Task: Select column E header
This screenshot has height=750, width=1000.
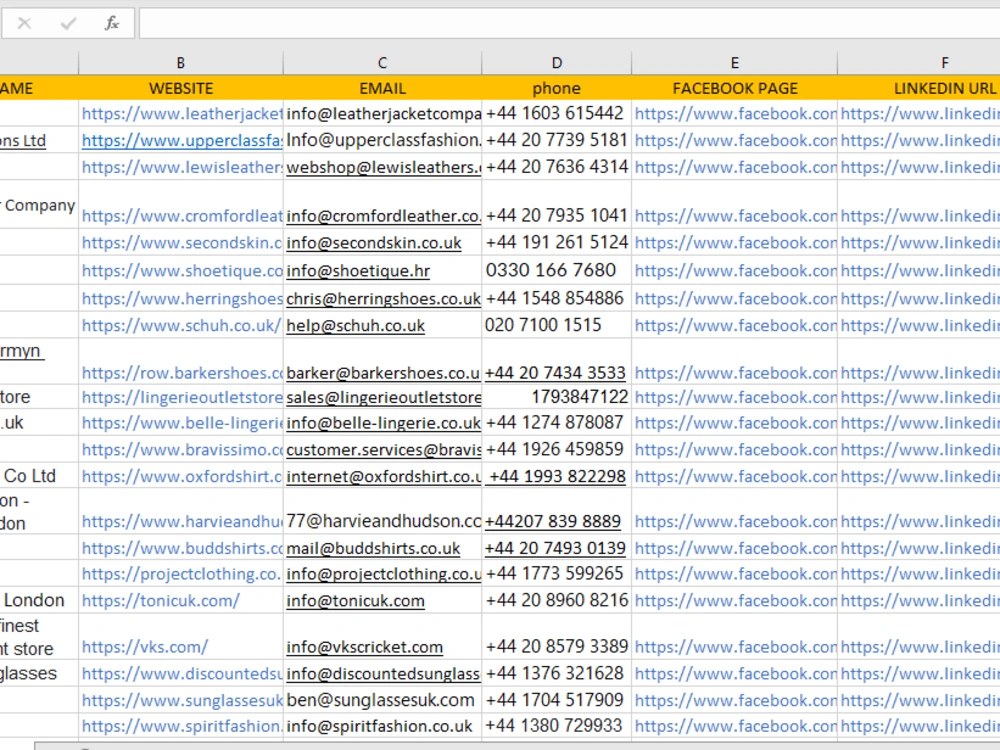Action: point(735,63)
